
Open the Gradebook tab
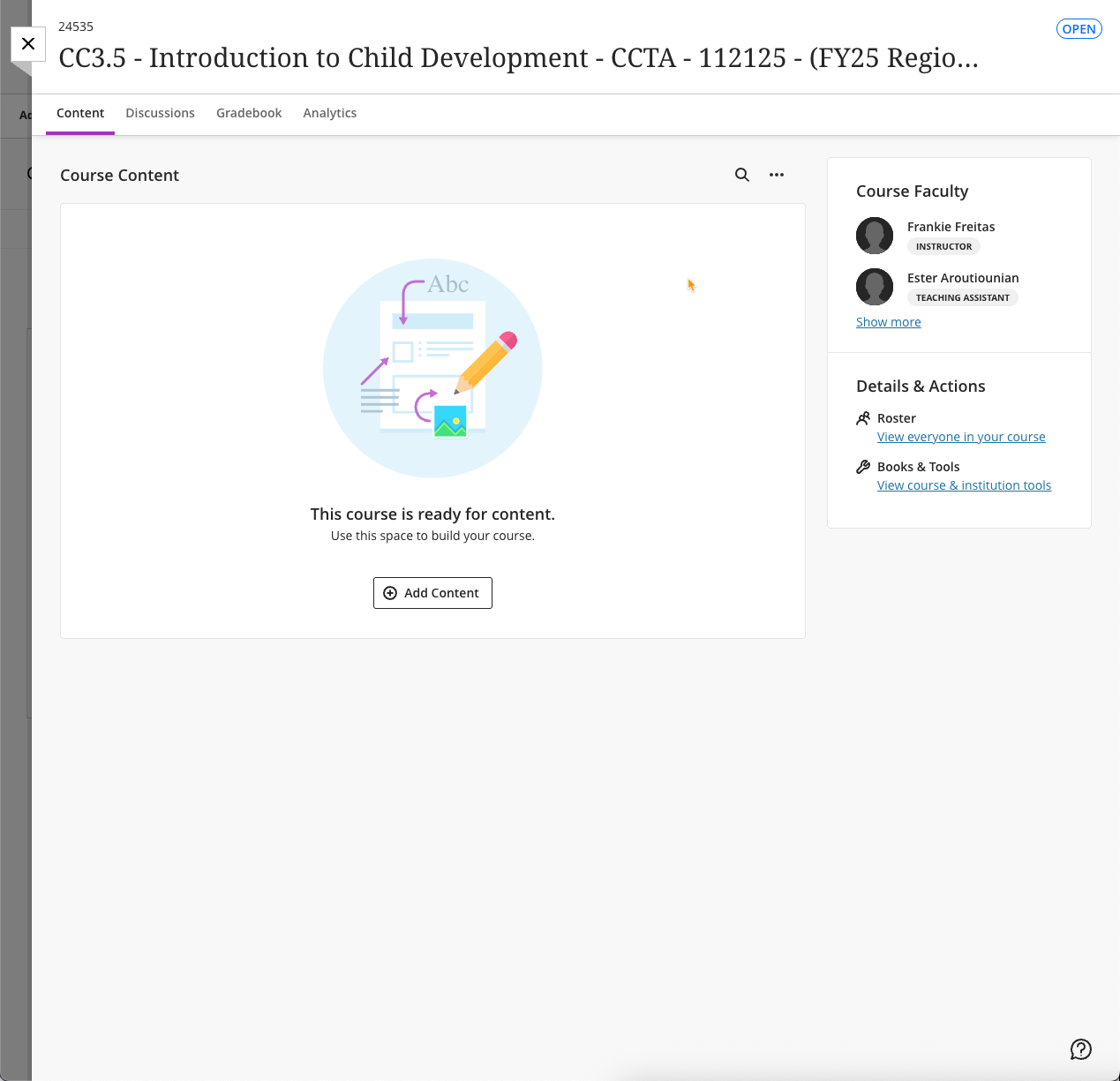point(249,113)
